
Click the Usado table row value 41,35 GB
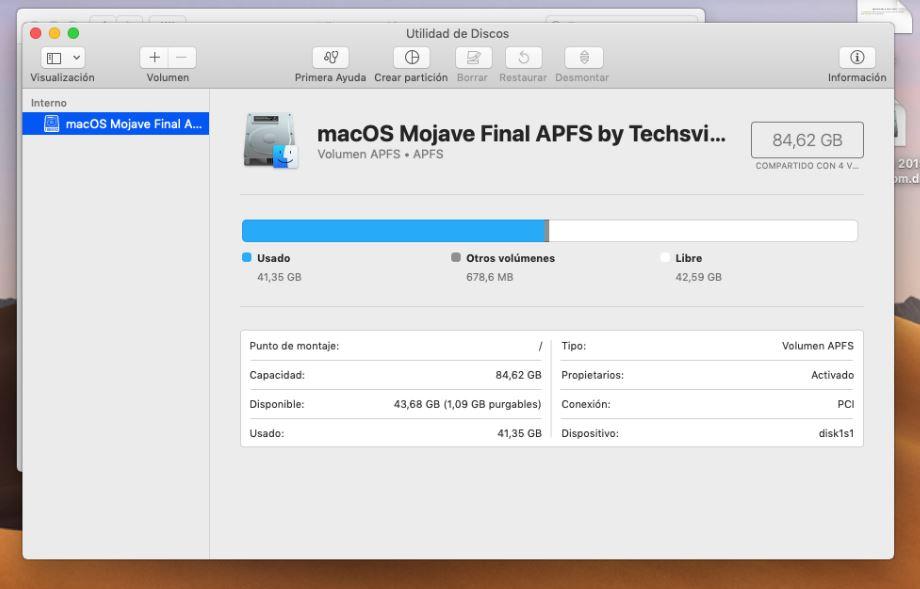tap(519, 434)
